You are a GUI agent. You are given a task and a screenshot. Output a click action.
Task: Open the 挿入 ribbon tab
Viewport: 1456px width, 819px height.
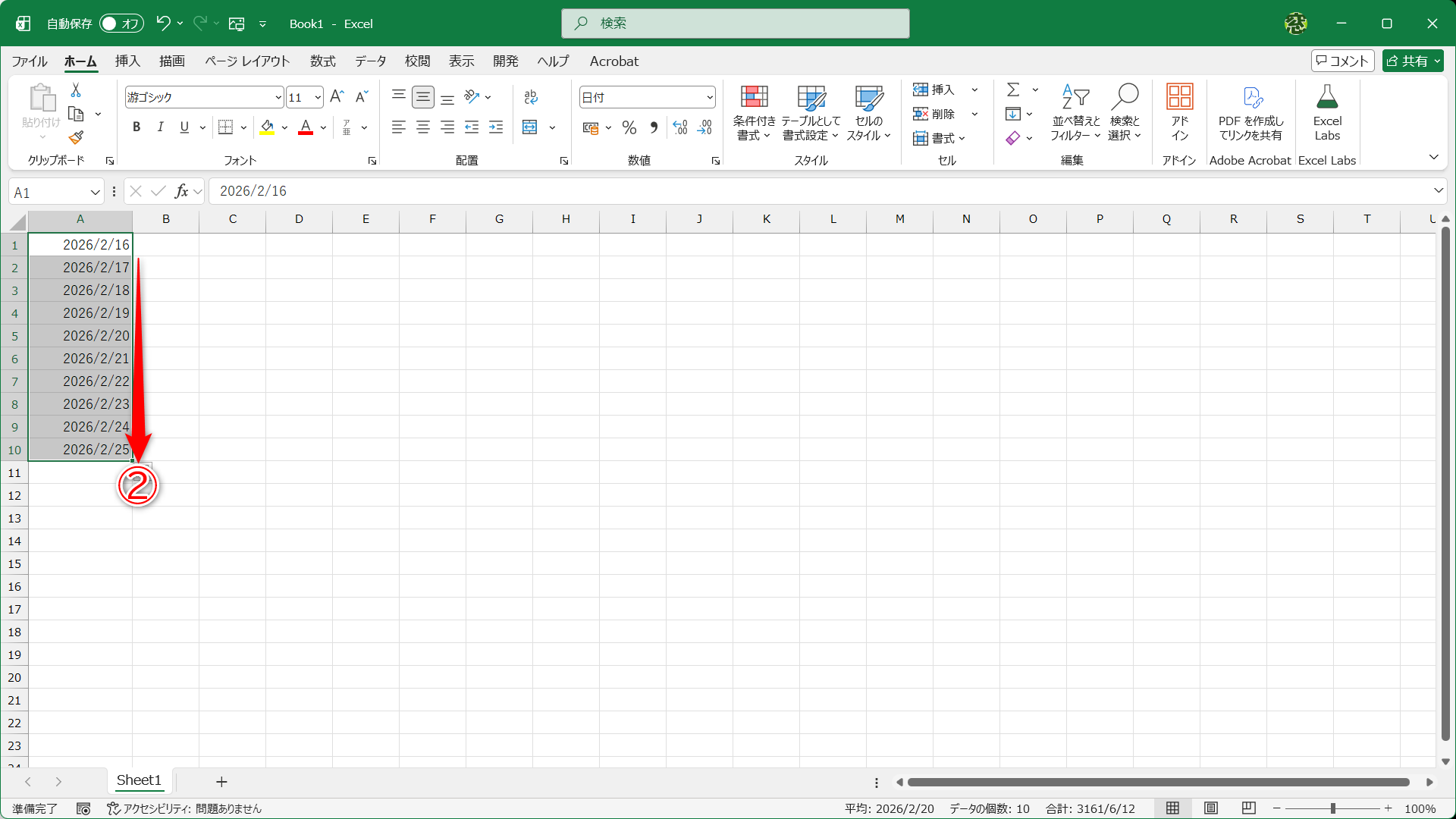pyautogui.click(x=127, y=61)
